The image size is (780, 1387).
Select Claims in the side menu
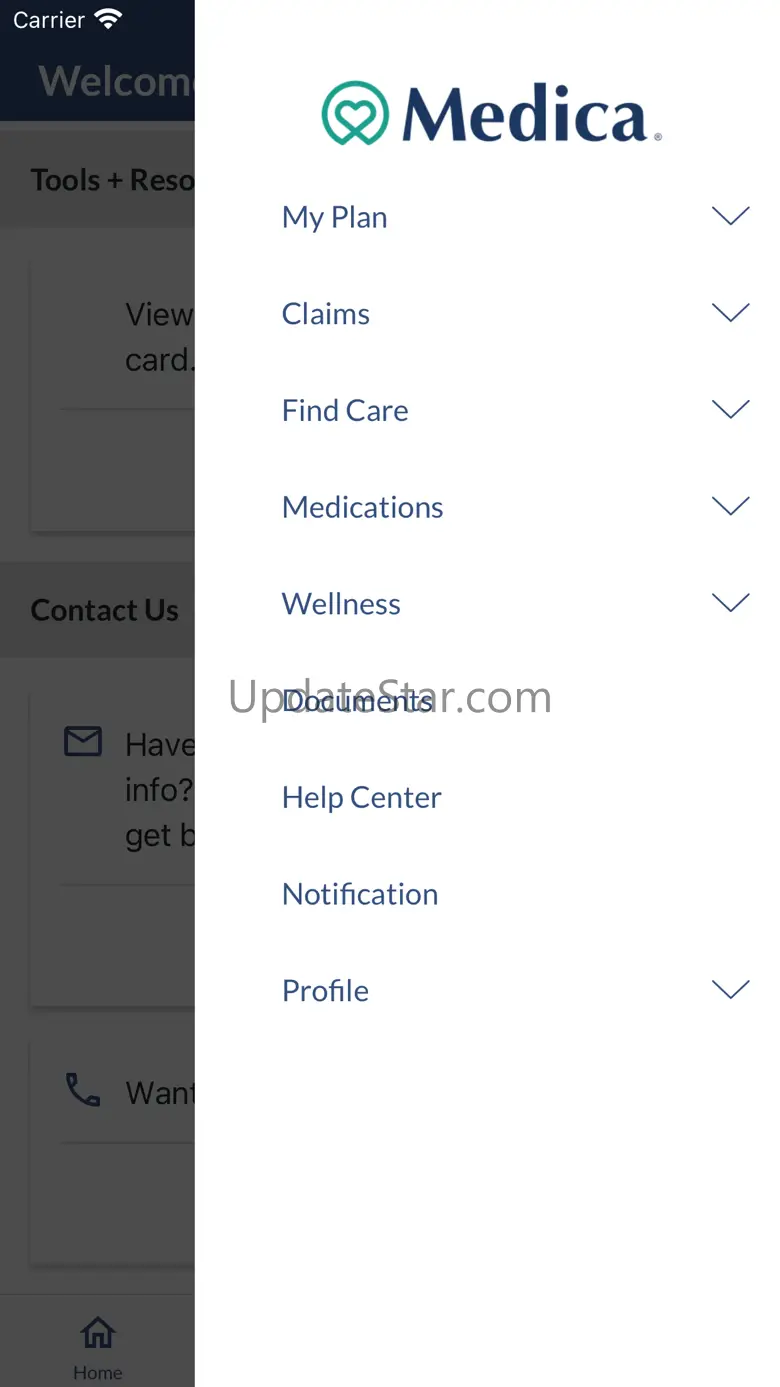click(x=325, y=314)
